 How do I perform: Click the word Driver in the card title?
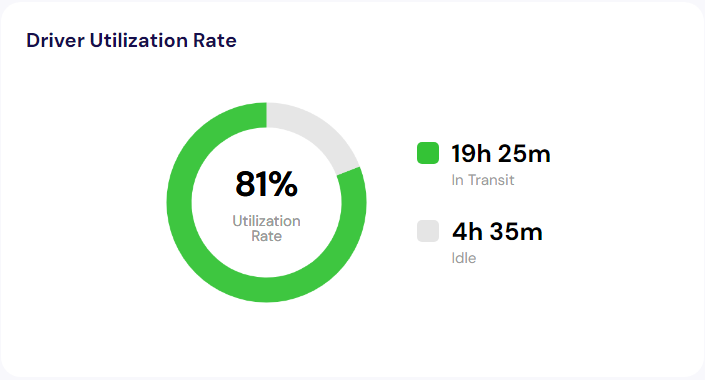55,40
